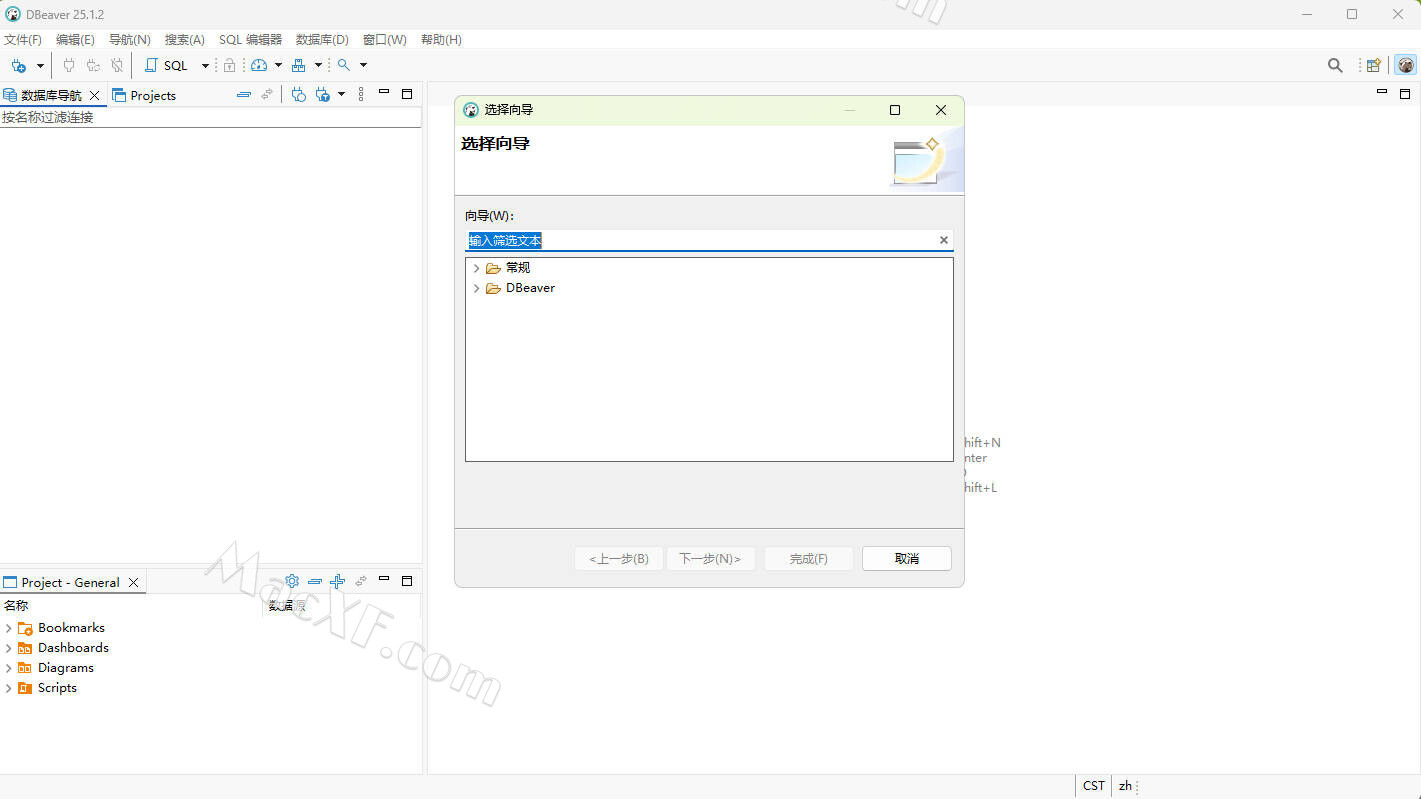Open the navigator view three-dot menu
Screen dimensions: 1421x799
[x=361, y=94]
